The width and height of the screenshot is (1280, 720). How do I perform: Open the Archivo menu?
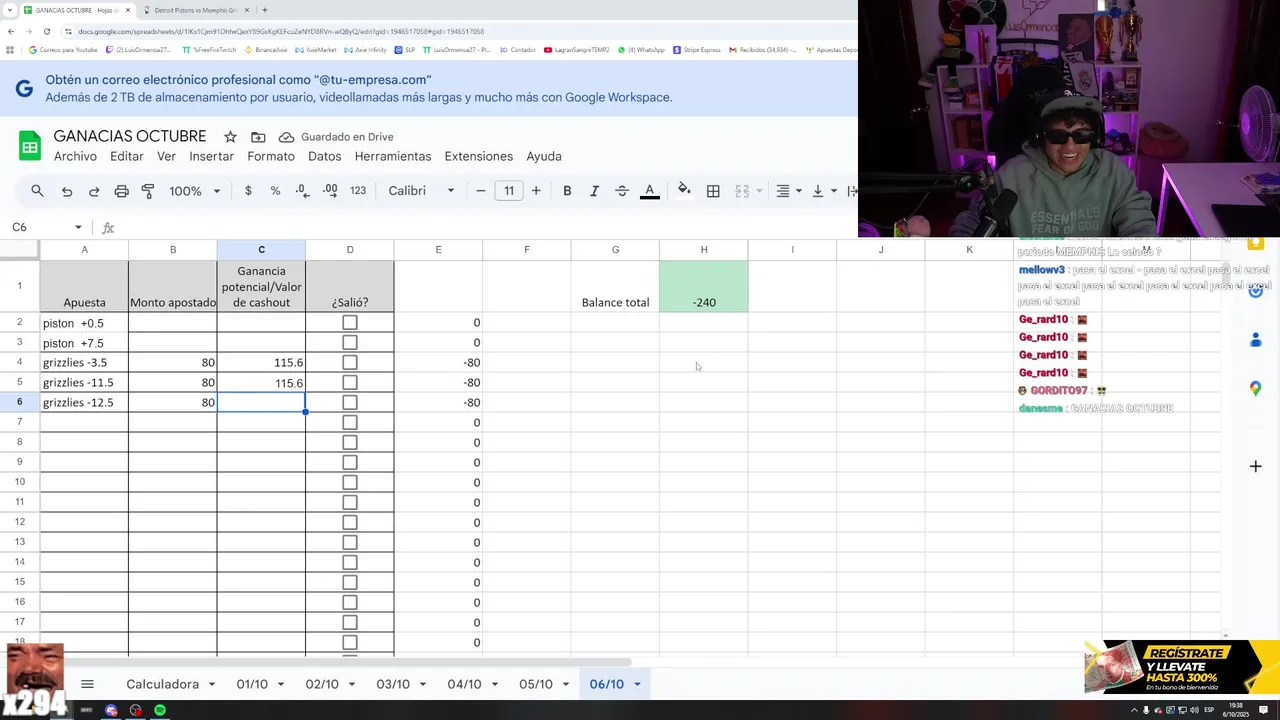point(75,157)
